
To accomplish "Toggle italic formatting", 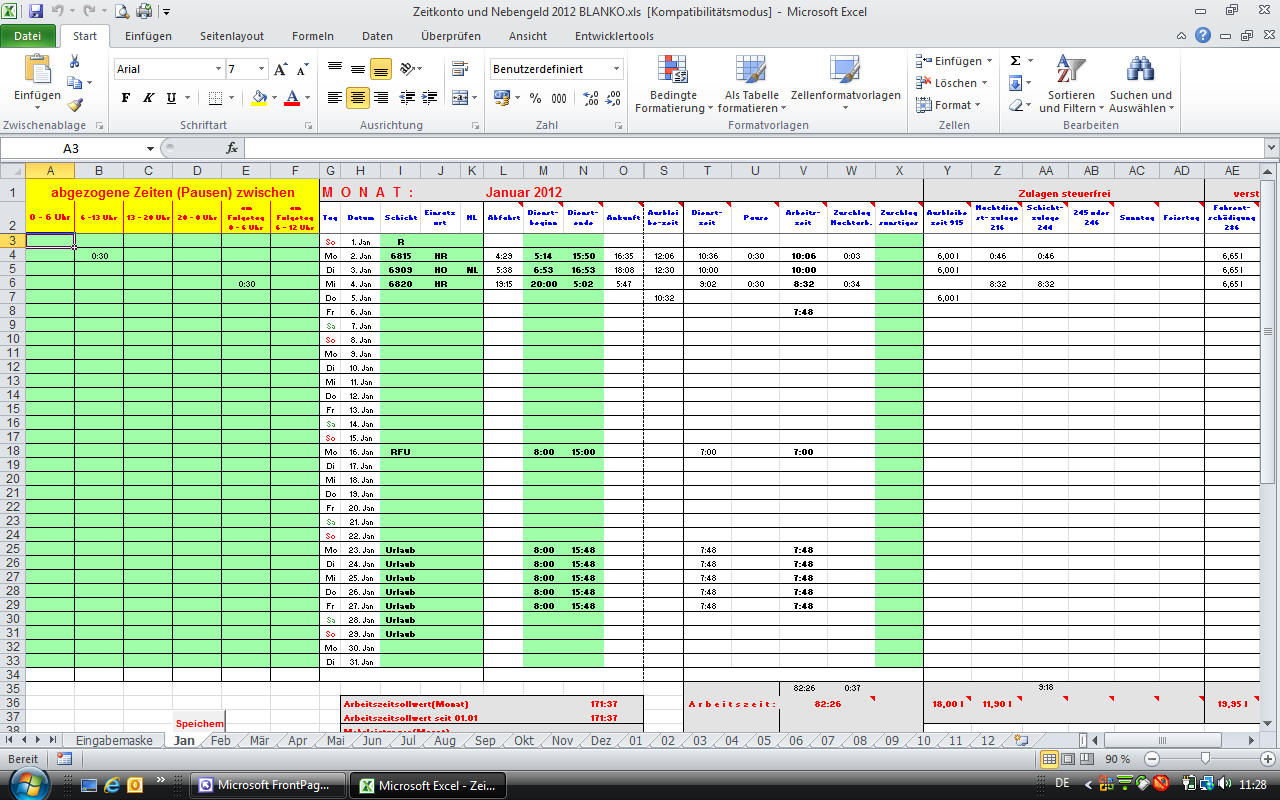I will click(148, 98).
